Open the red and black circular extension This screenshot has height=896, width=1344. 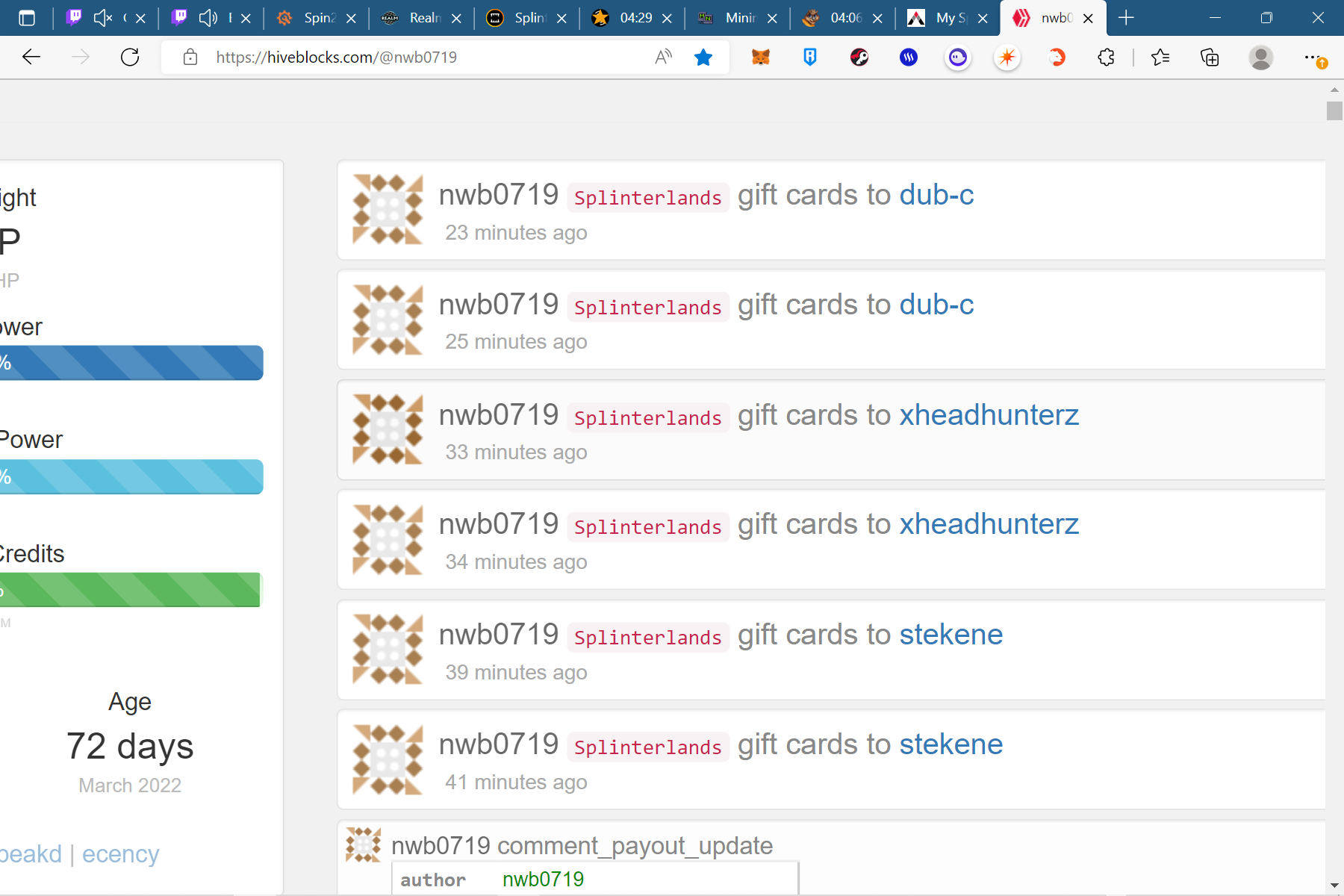point(859,57)
